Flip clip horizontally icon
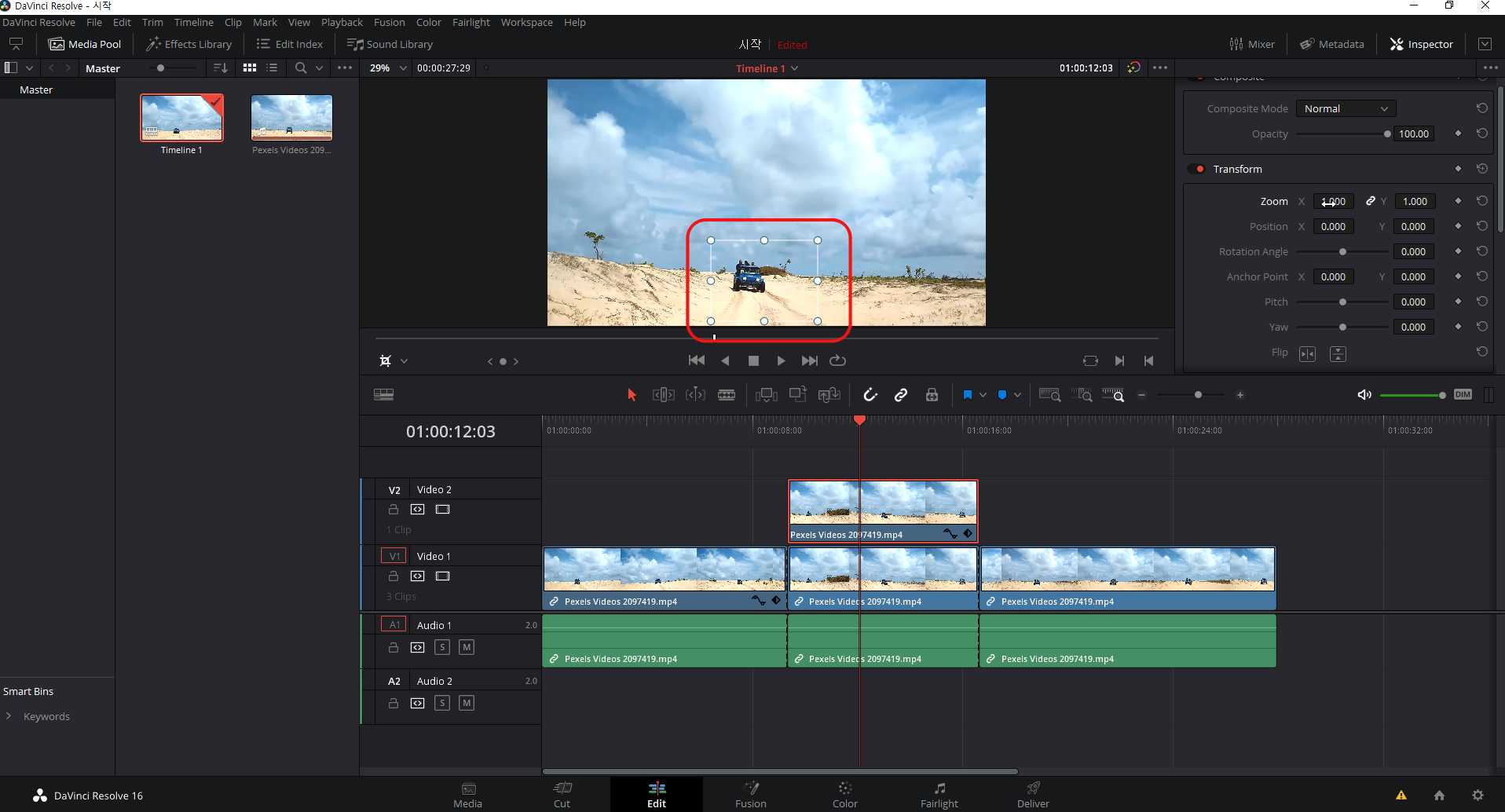 [1307, 354]
